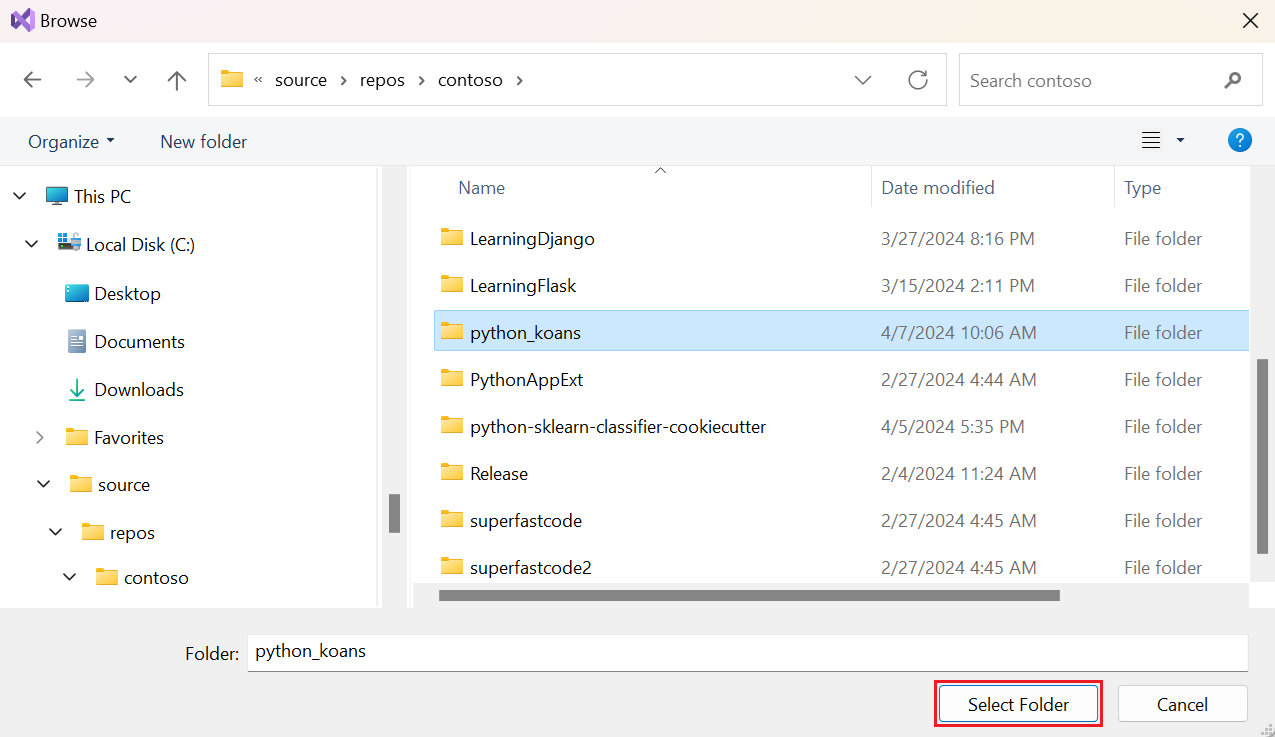Viewport: 1275px width, 737px height.
Task: Select the LearningDjango folder
Action: [x=531, y=238]
